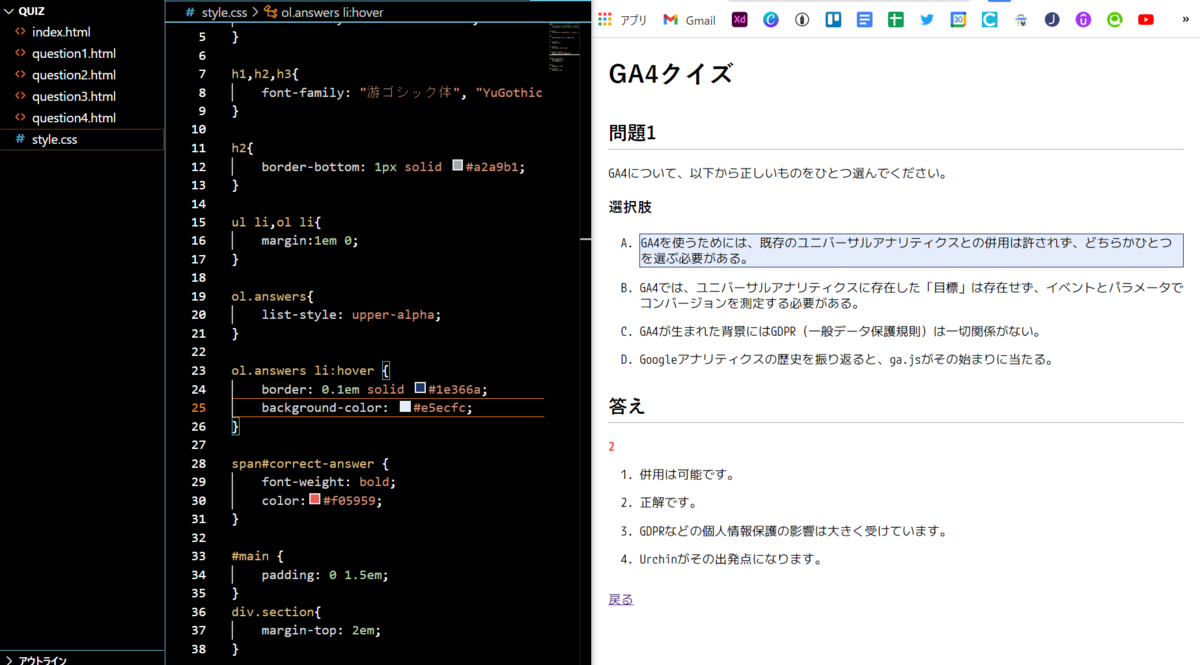1200x665 pixels.
Task: Click explanation starting GDPRなどの個人情報保護
Action: click(x=793, y=531)
